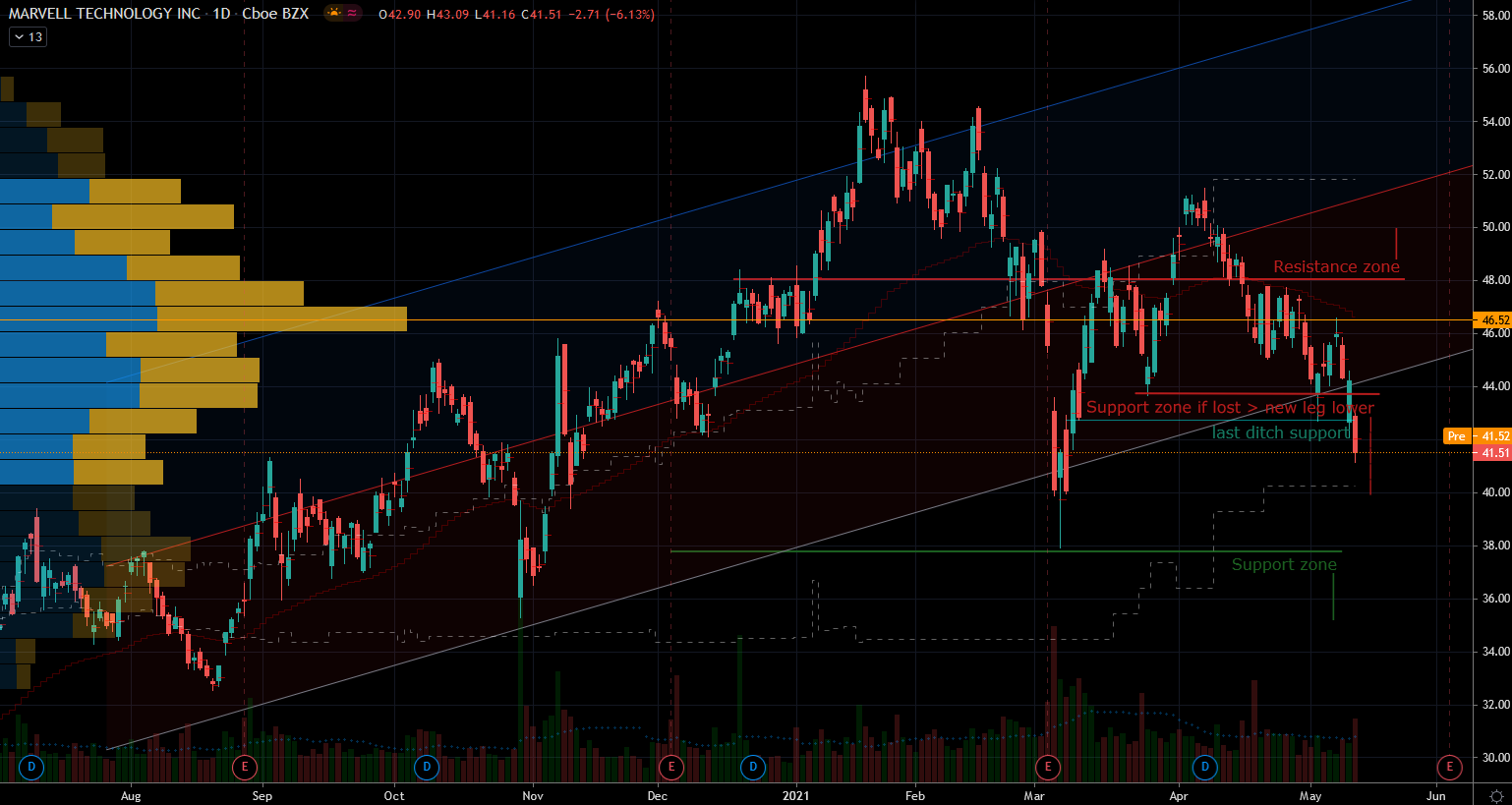
Task: Click the Apr label on time axis
Action: click(x=1179, y=796)
